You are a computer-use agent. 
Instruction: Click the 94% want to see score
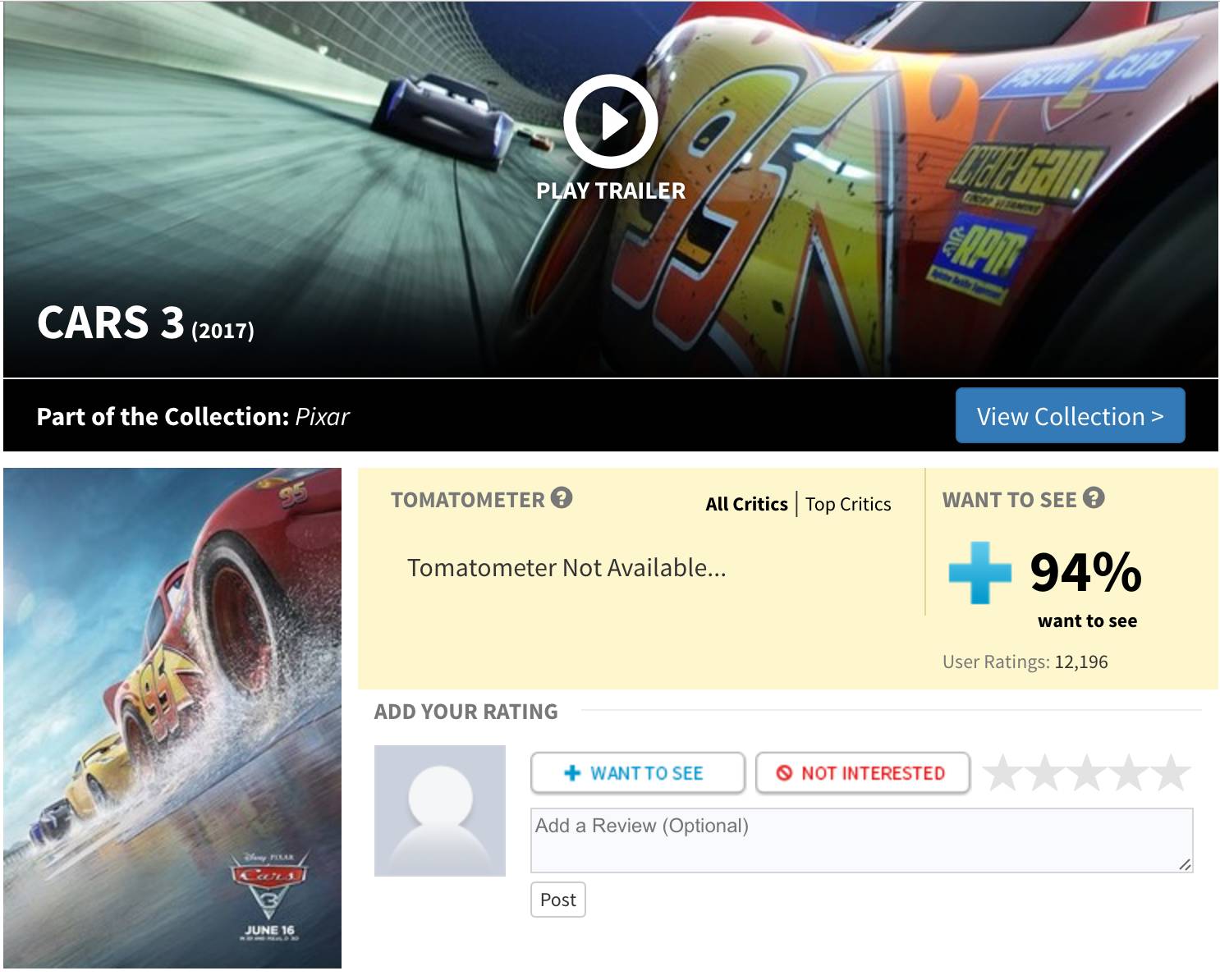pyautogui.click(x=1085, y=572)
